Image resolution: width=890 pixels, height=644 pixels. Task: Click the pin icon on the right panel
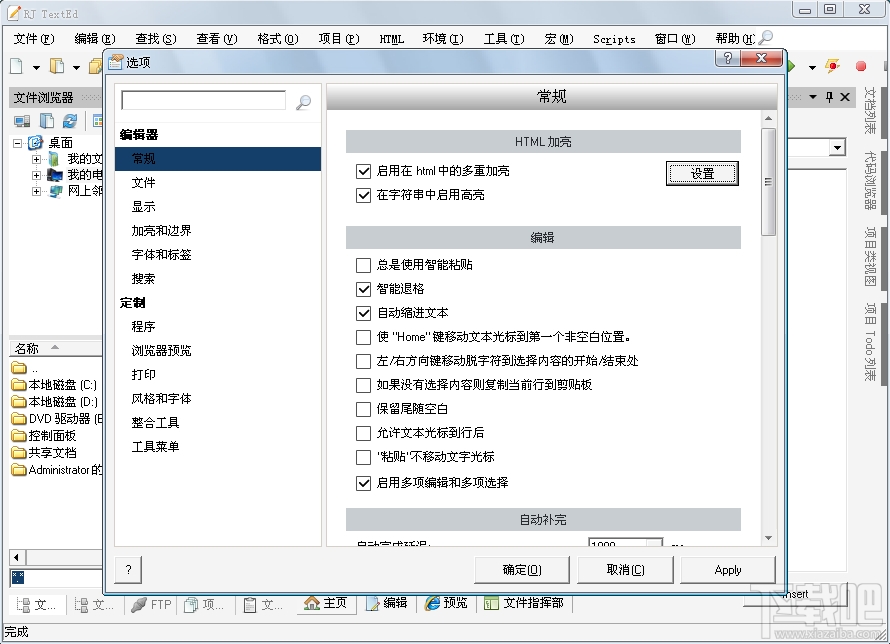click(x=829, y=97)
